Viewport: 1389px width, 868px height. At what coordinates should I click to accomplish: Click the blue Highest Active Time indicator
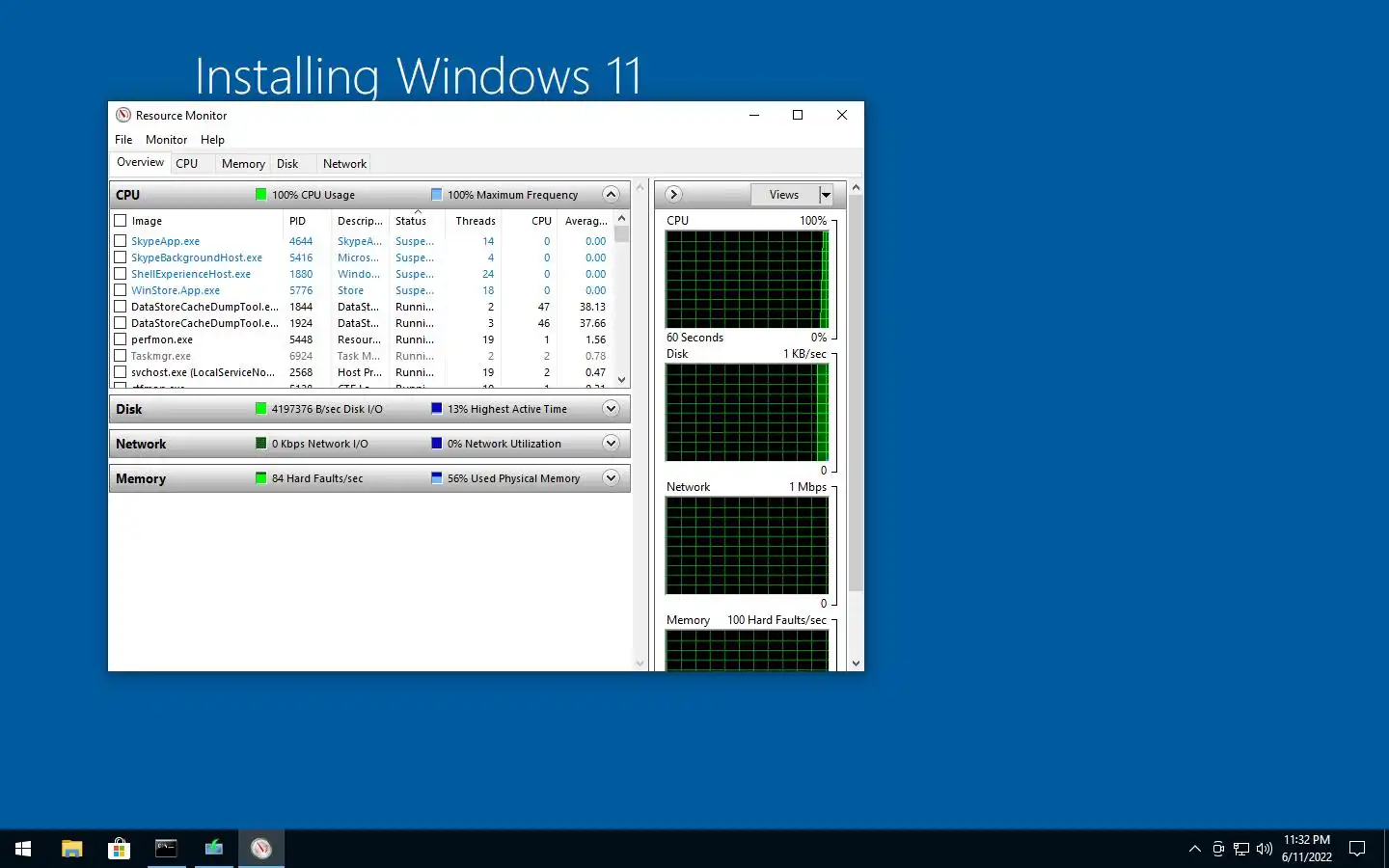(x=436, y=408)
